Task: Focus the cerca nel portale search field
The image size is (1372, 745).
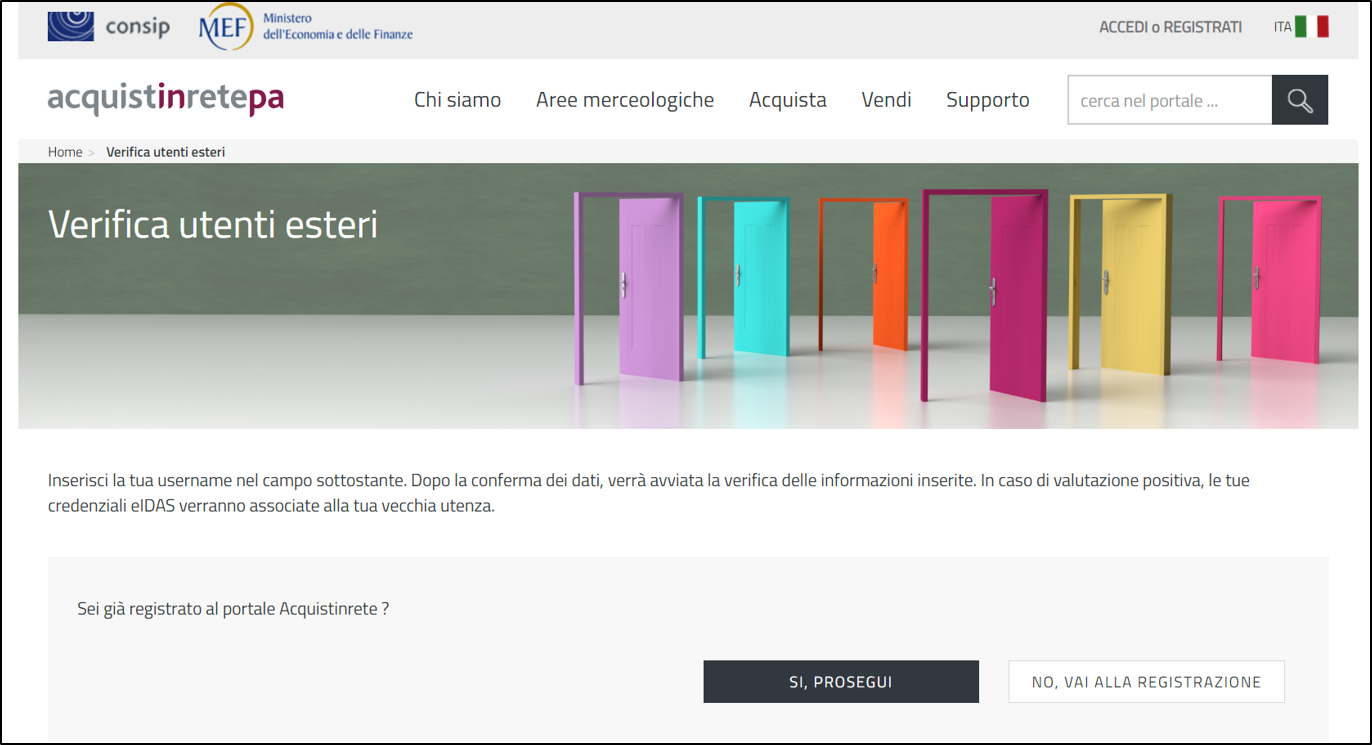Action: click(1169, 100)
